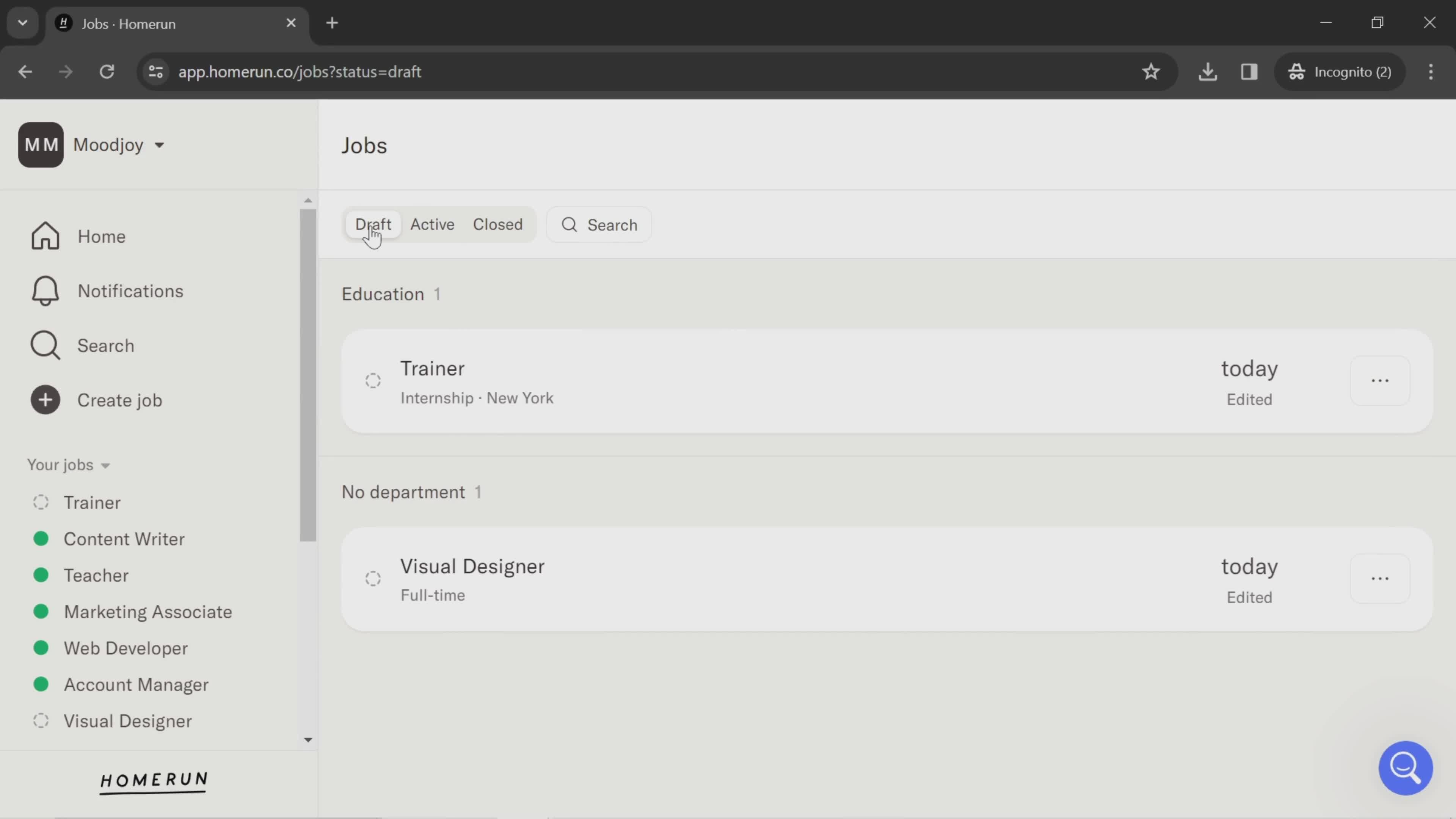Click the green dot beside Account Manager
Screen dimensions: 1456x819
coord(41,684)
